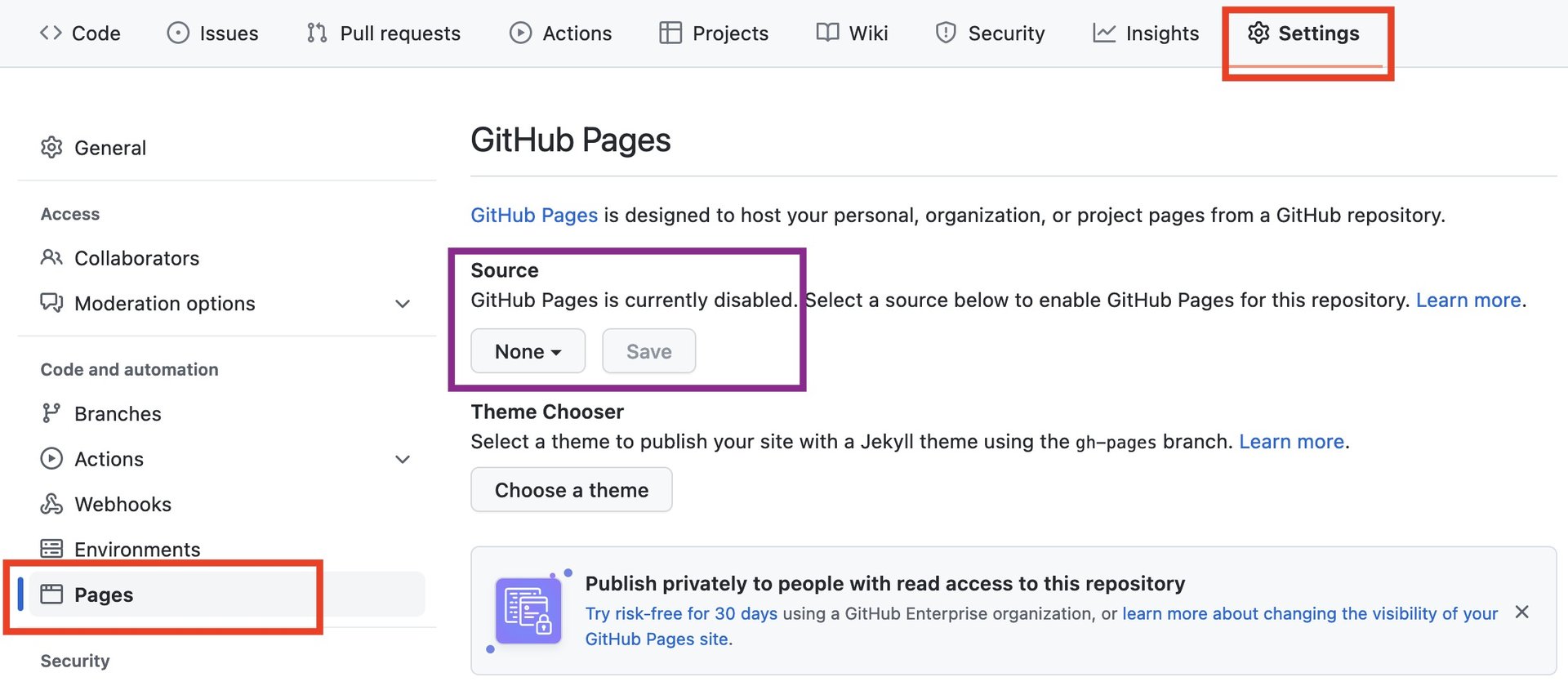Click the Moderation options speech-bubble icon

click(51, 303)
